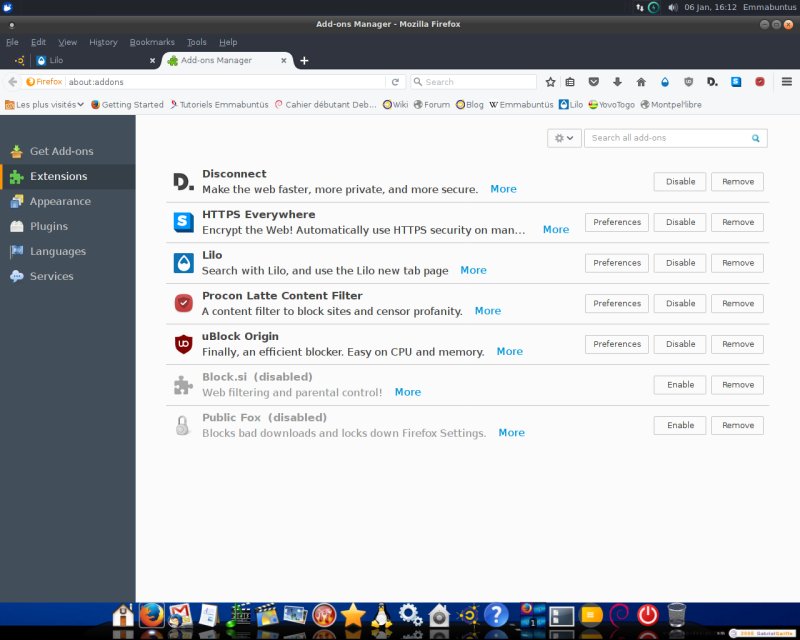Open the Tools menu
The height and width of the screenshot is (640, 800).
(196, 42)
